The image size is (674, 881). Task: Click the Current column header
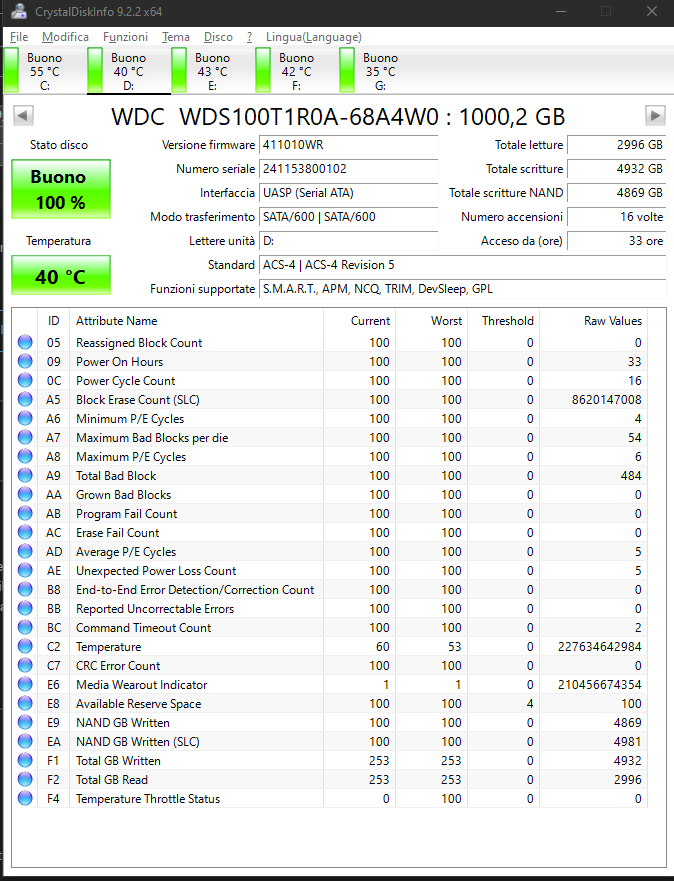coord(359,321)
